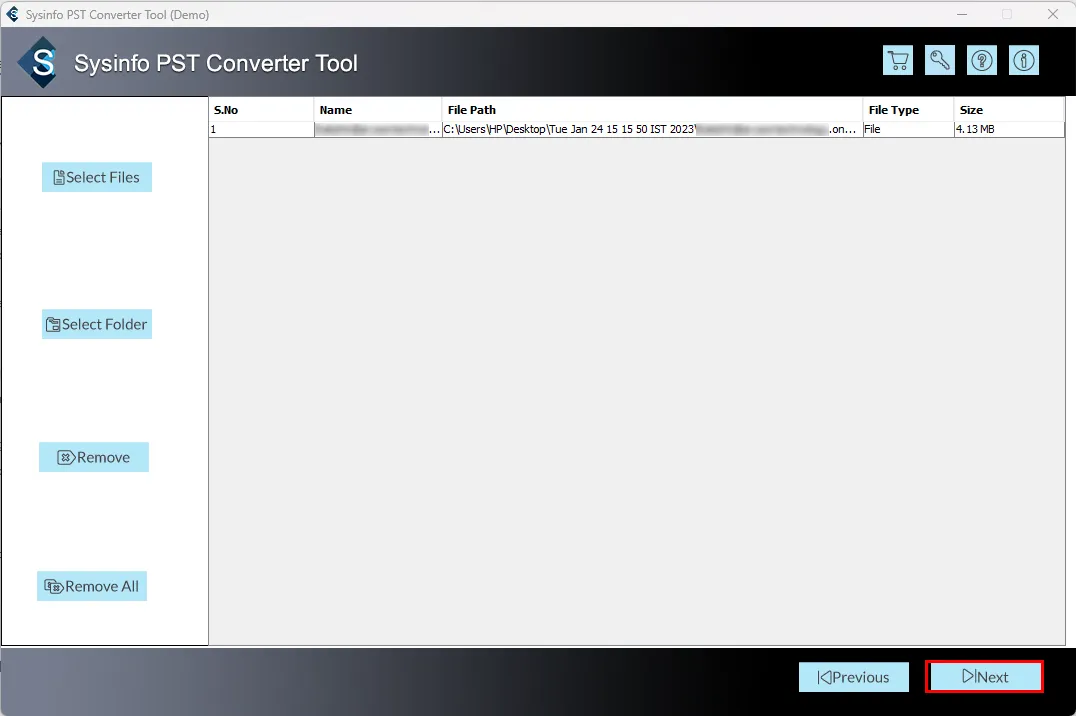
Task: Click the Name column header
Action: point(377,110)
